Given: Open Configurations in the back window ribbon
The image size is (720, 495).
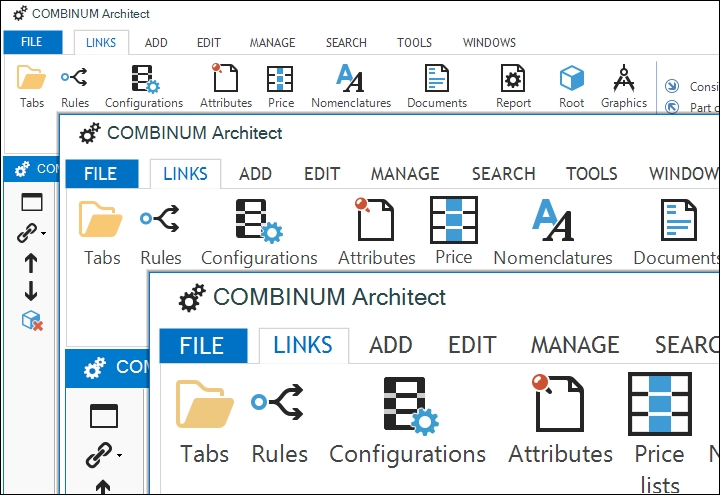Looking at the screenshot, I should 144,86.
